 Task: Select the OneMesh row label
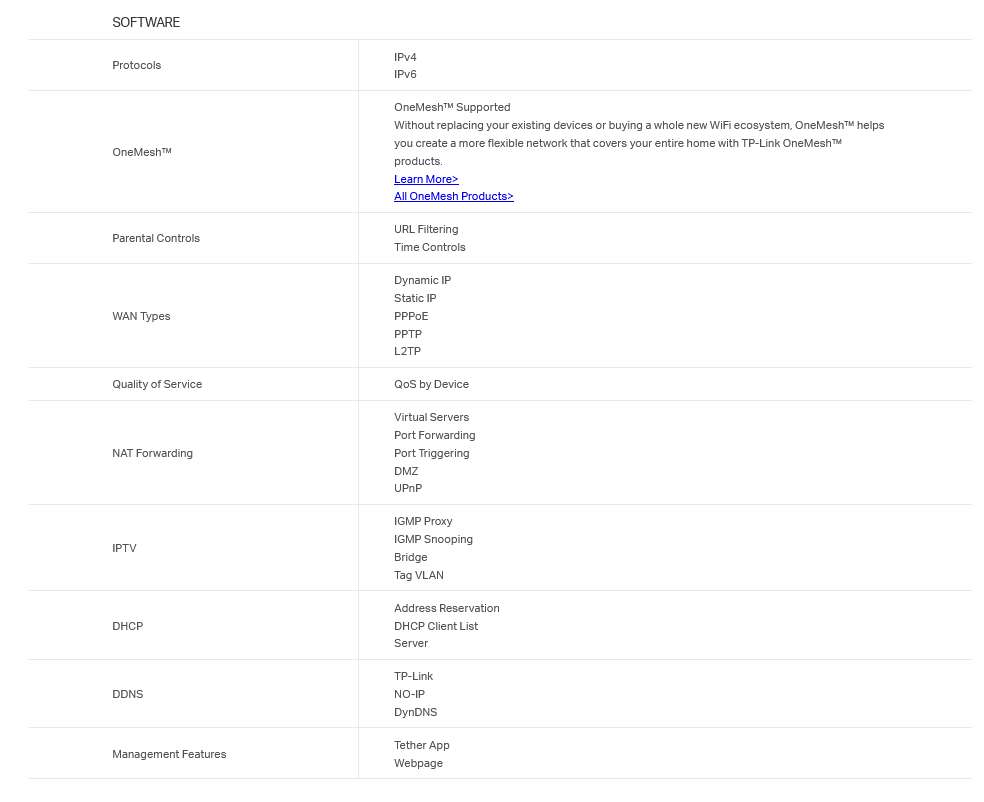coord(142,152)
